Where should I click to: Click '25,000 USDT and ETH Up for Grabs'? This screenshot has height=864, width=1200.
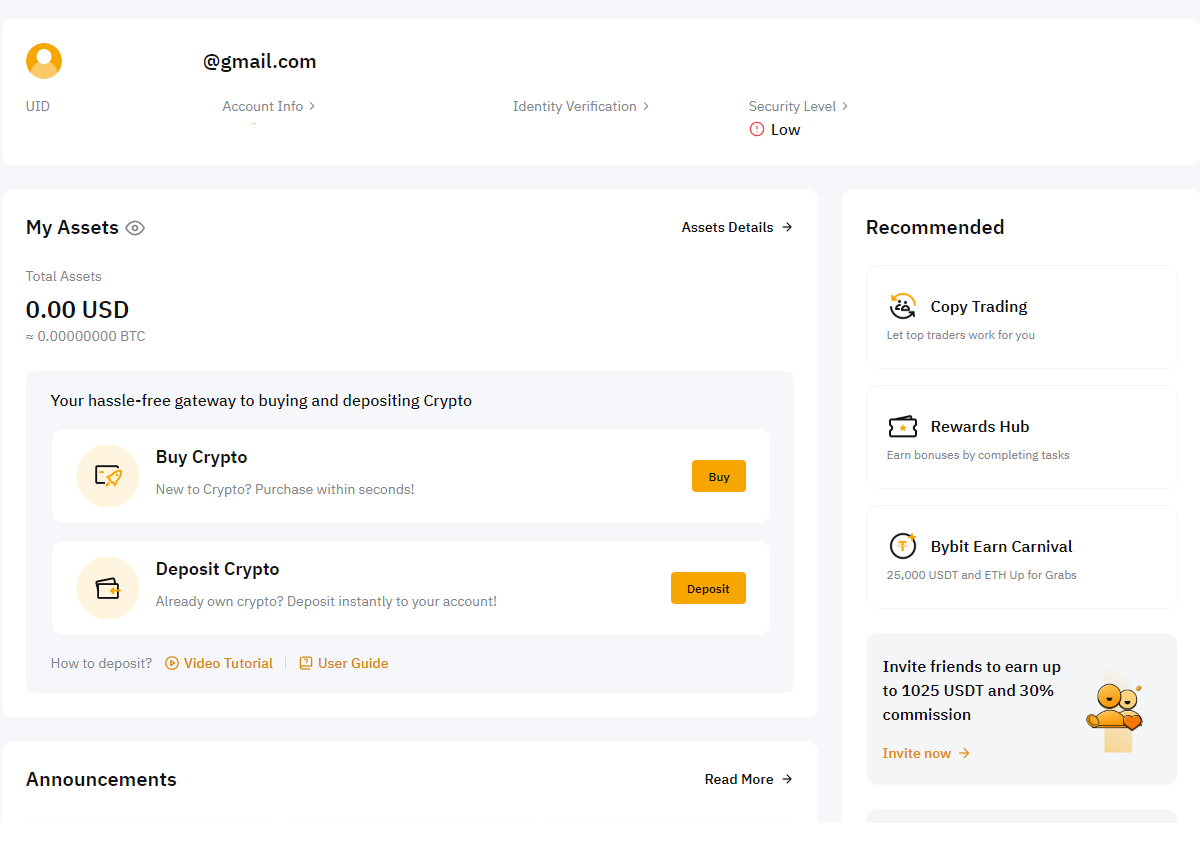[982, 575]
